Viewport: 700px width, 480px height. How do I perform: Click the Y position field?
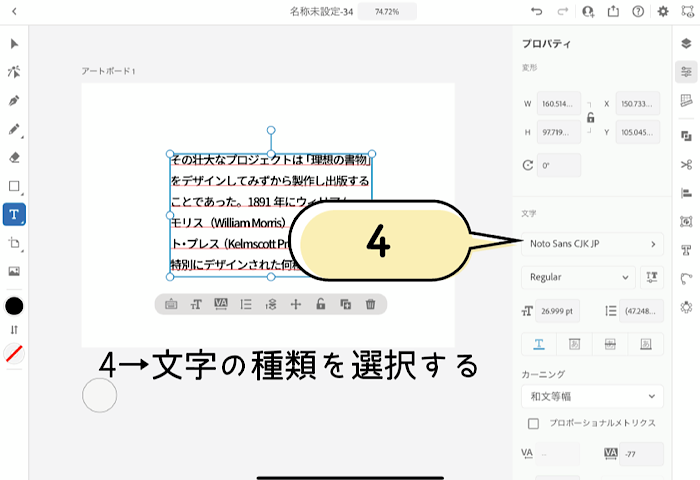click(x=638, y=132)
